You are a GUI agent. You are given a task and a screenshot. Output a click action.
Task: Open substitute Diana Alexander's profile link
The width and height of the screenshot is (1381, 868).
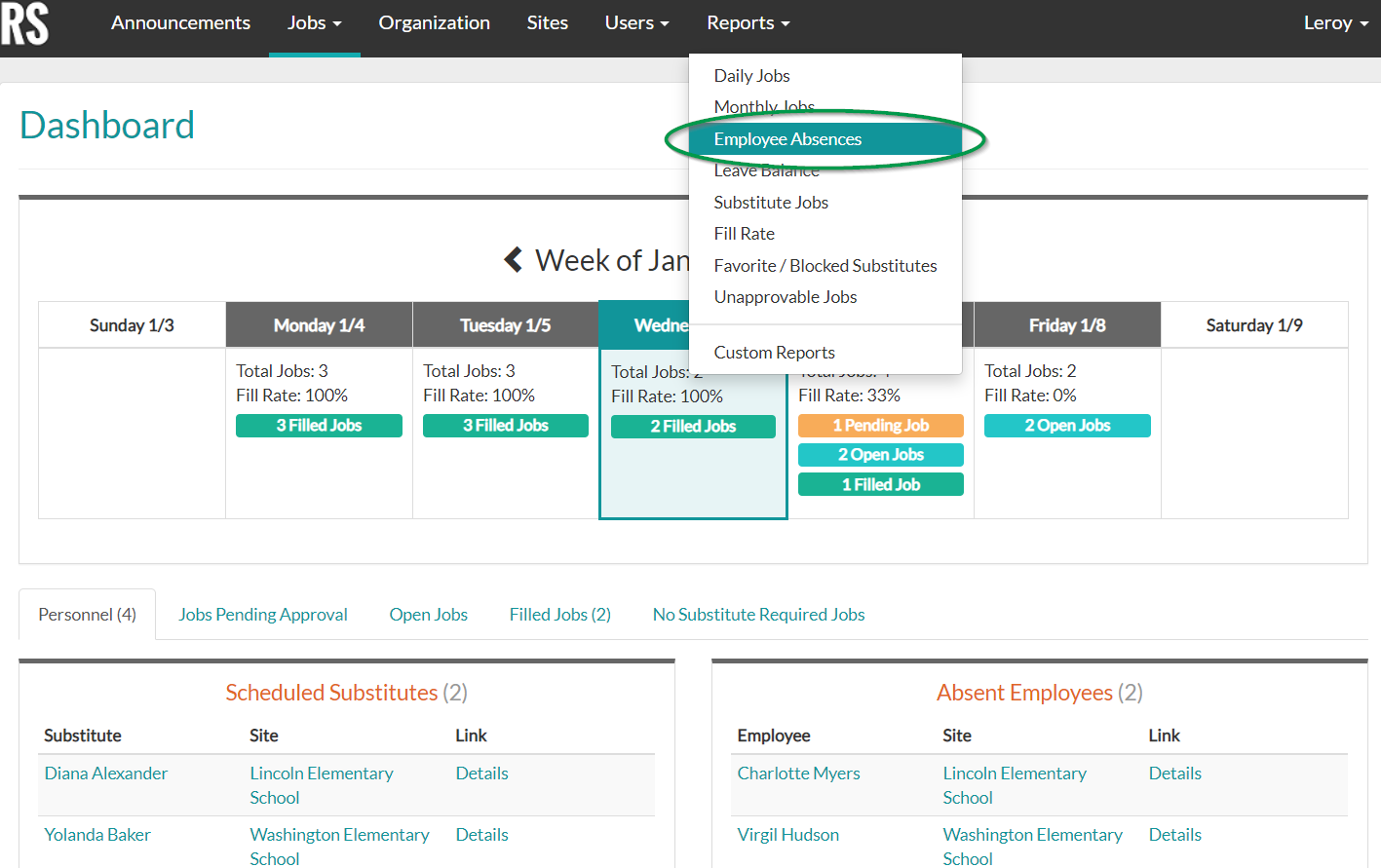tap(105, 773)
